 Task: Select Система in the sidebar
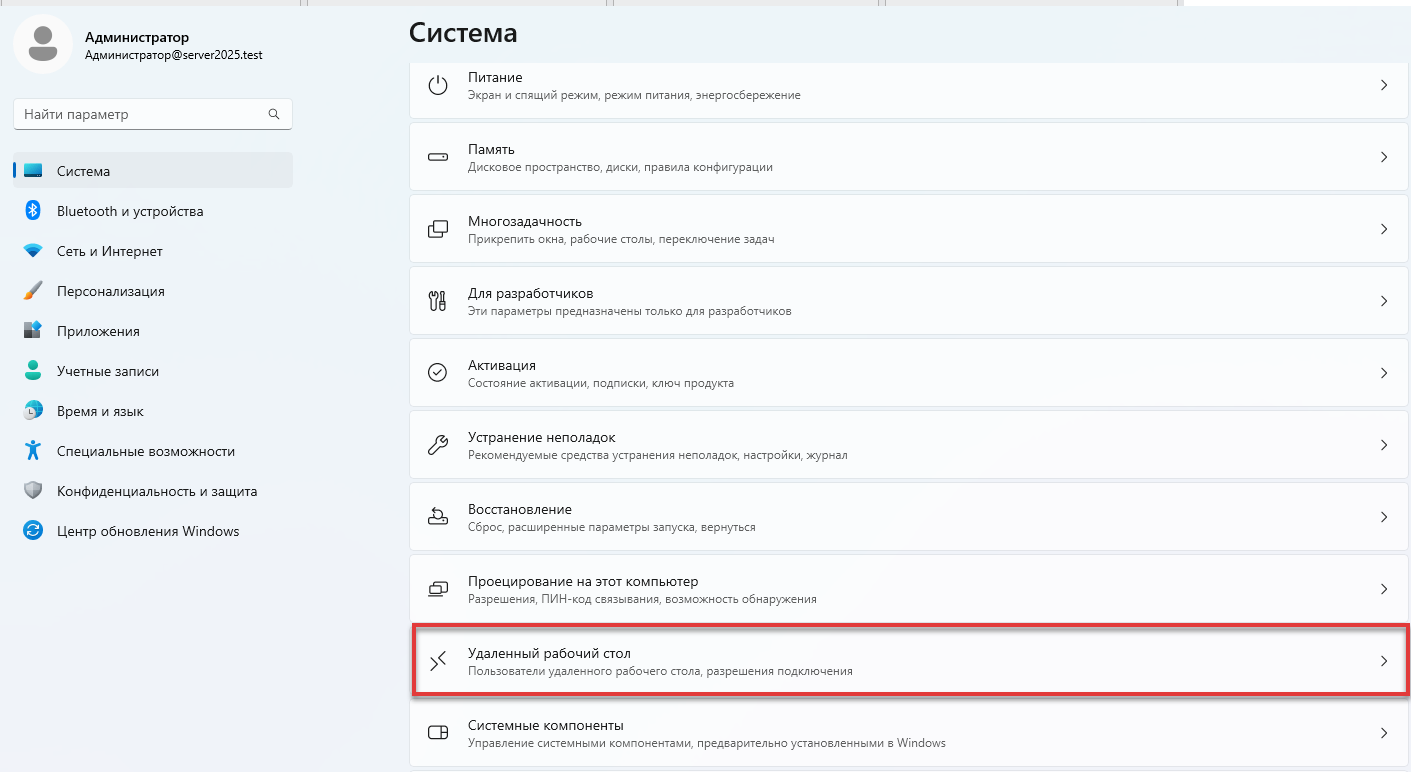tap(153, 171)
